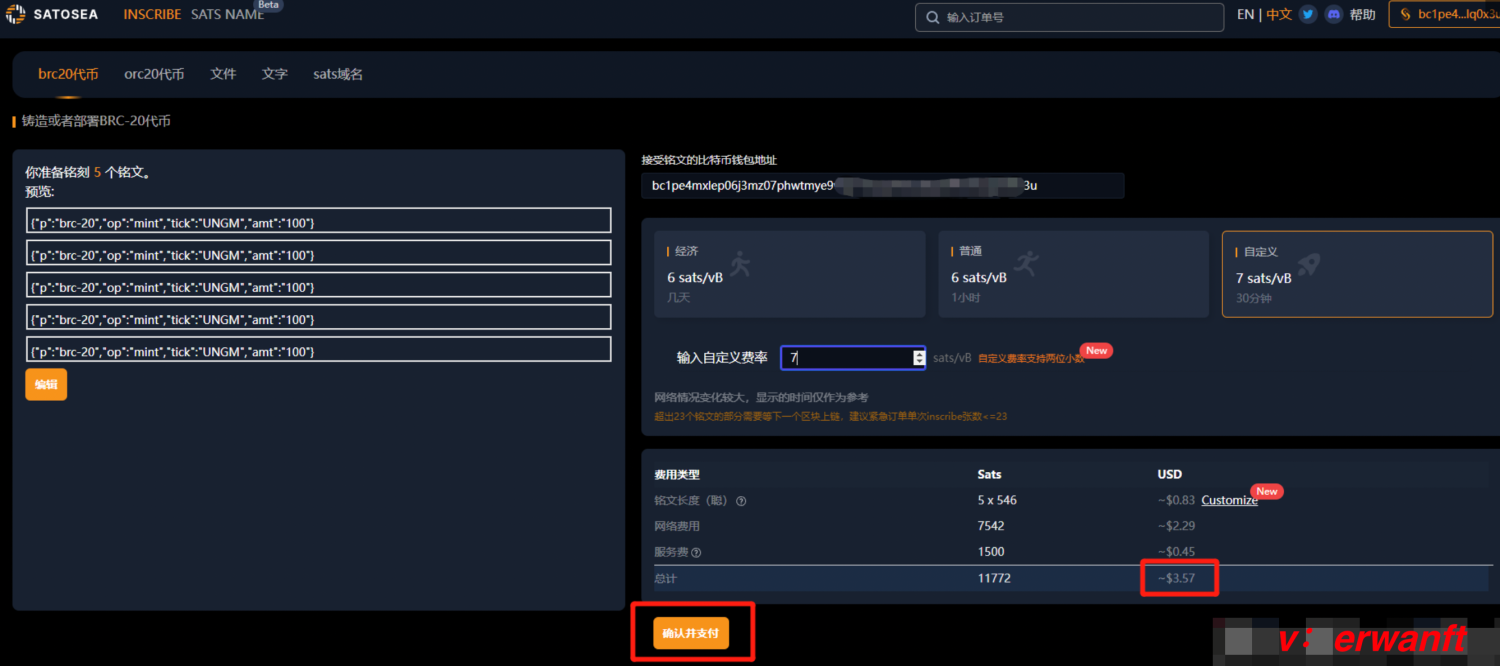This screenshot has width=1500, height=666.
Task: Click the ~$2.29 network fee USD value
Action: [1176, 526]
